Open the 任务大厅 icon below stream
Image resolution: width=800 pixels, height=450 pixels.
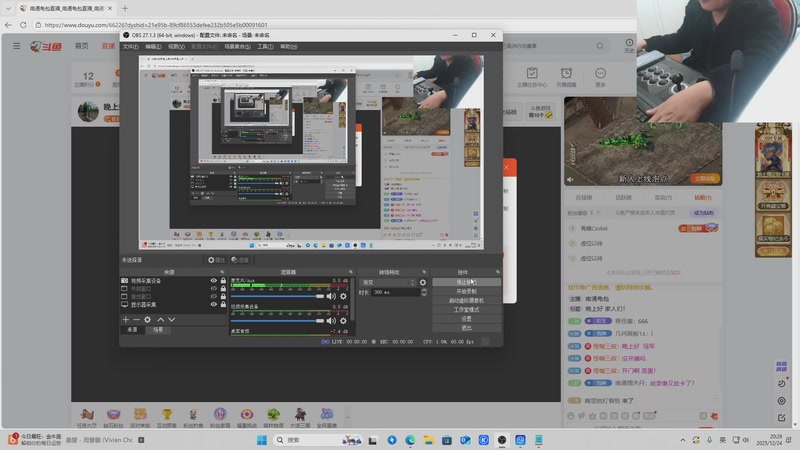coord(87,417)
